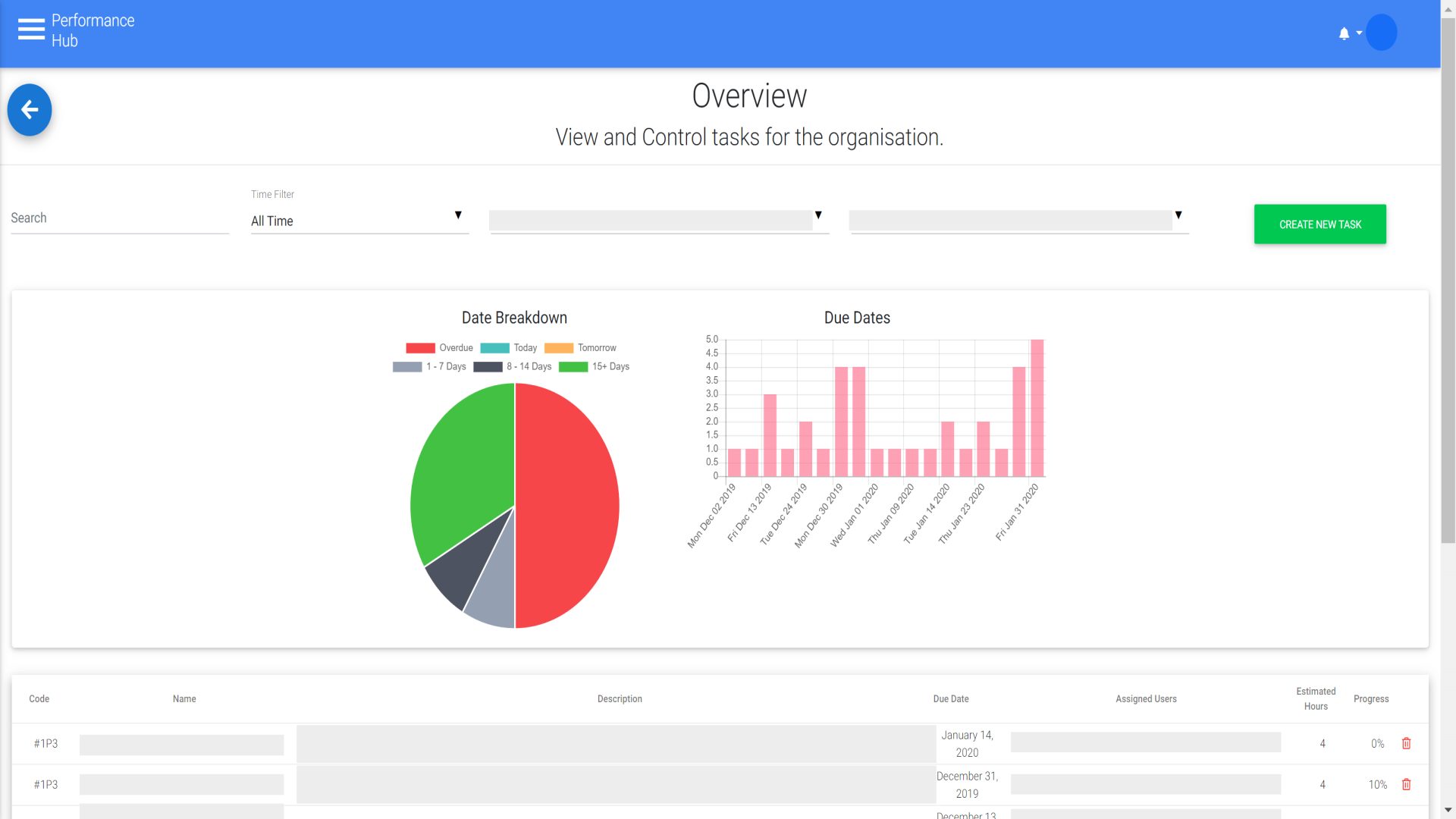Expand the third blank filter dropdown
This screenshot has height=819, width=1456.
(1018, 221)
